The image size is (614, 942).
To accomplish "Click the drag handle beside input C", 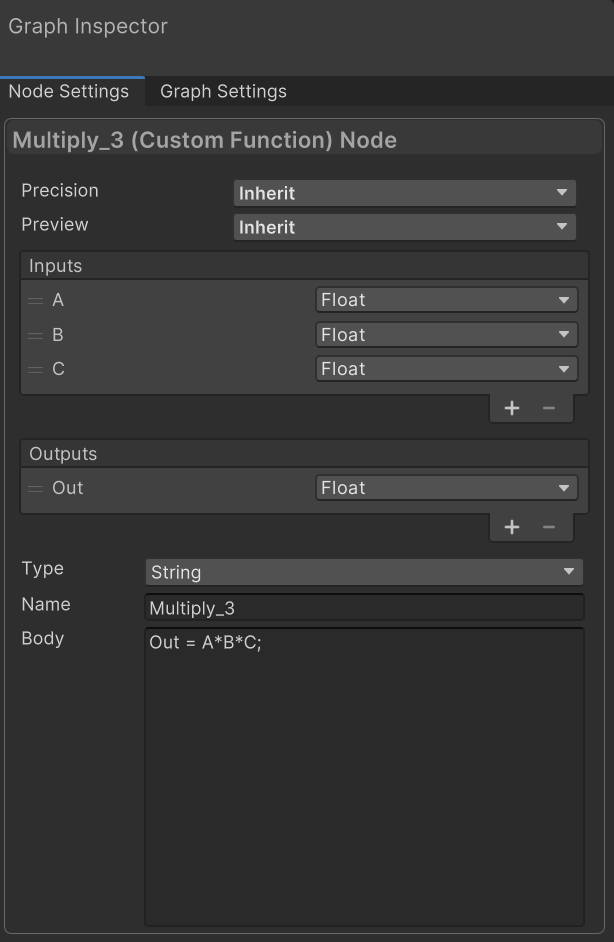I will point(36,369).
